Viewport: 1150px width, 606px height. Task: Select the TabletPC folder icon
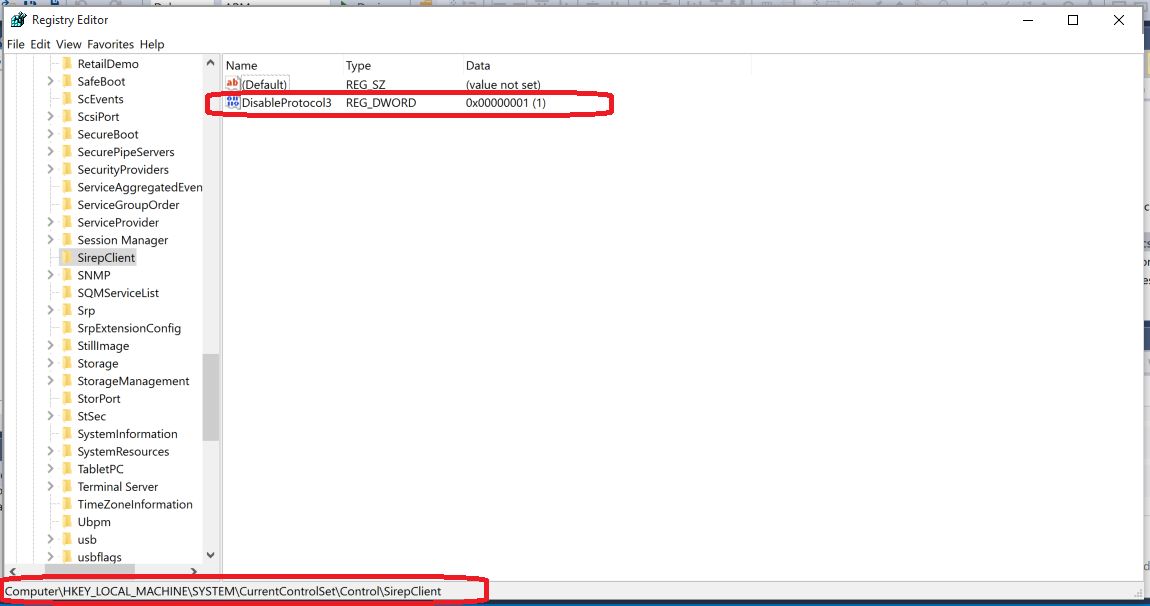click(67, 469)
